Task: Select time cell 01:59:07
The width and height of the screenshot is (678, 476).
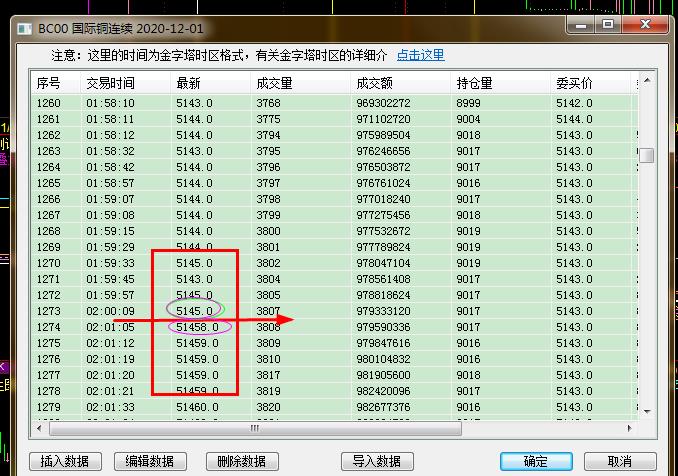Action: pyautogui.click(x=110, y=199)
